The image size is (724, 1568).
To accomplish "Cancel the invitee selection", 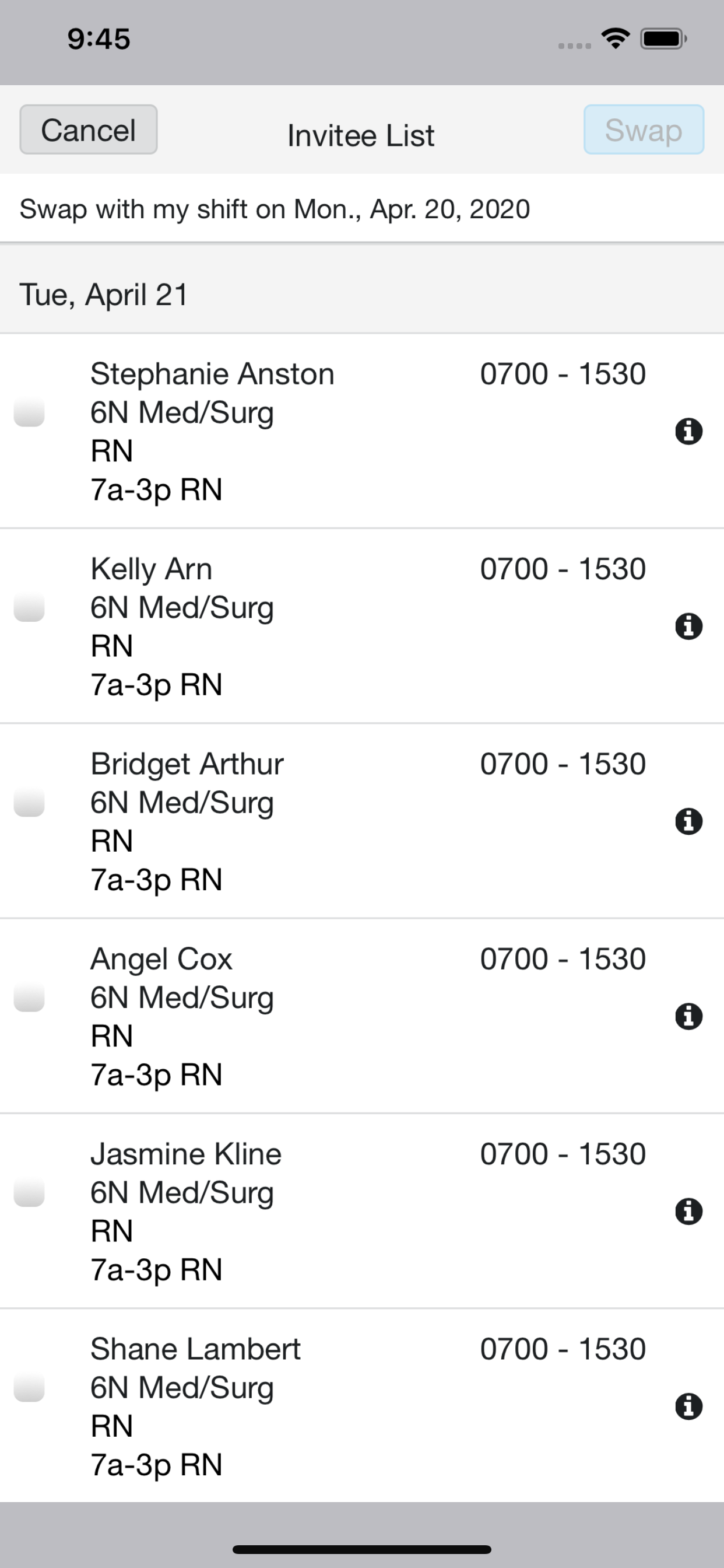I will [89, 129].
